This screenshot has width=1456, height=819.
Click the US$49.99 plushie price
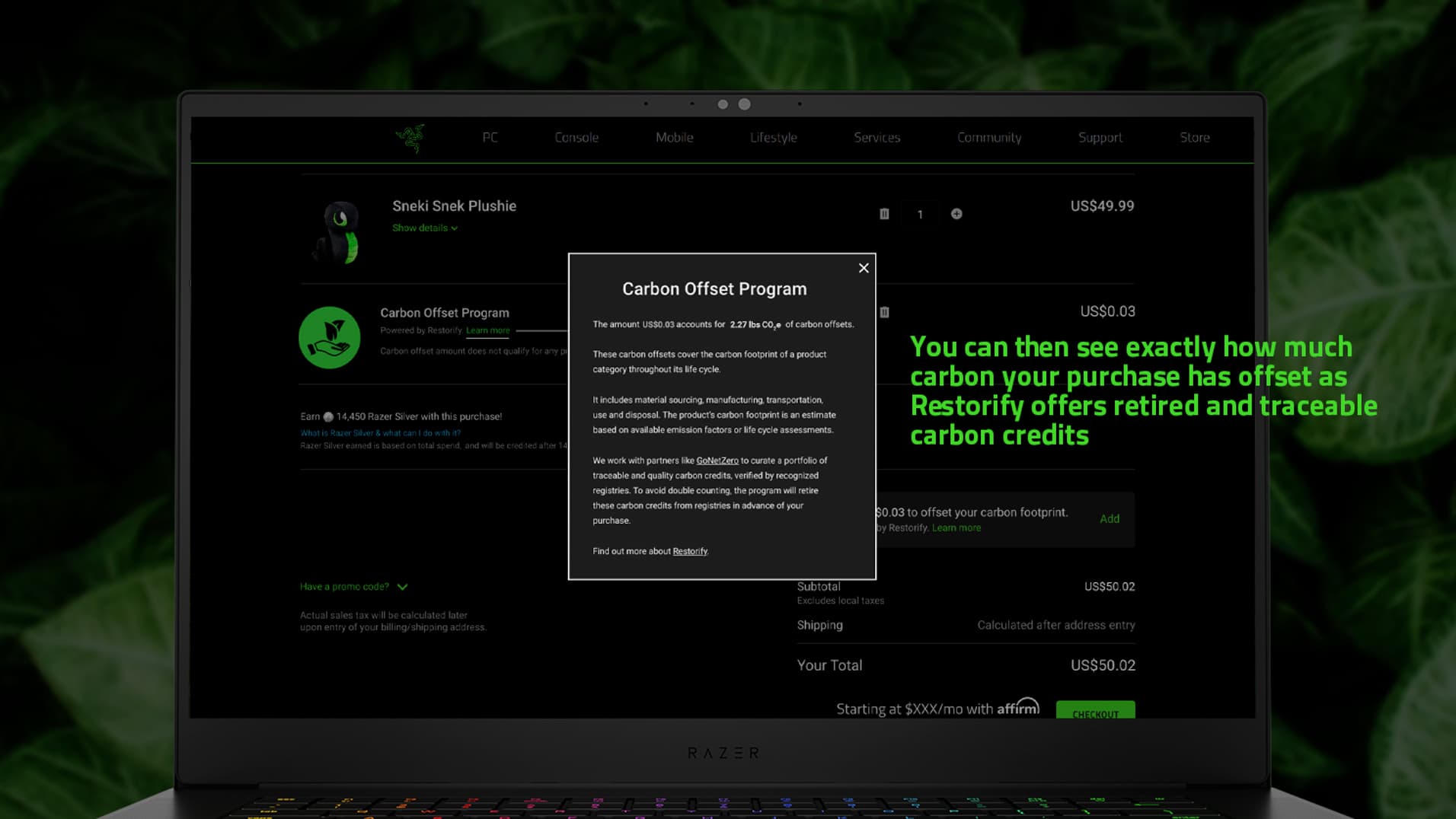pos(1102,206)
